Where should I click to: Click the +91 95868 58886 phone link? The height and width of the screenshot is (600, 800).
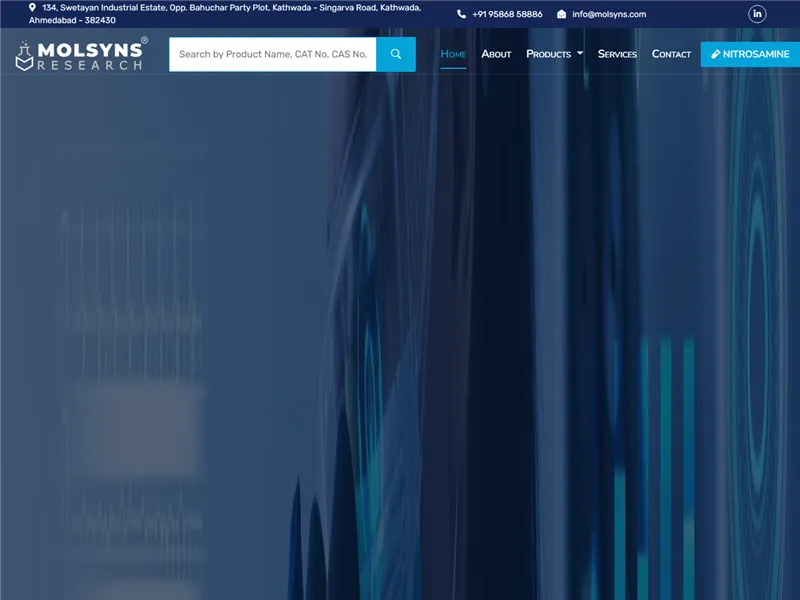pos(508,14)
